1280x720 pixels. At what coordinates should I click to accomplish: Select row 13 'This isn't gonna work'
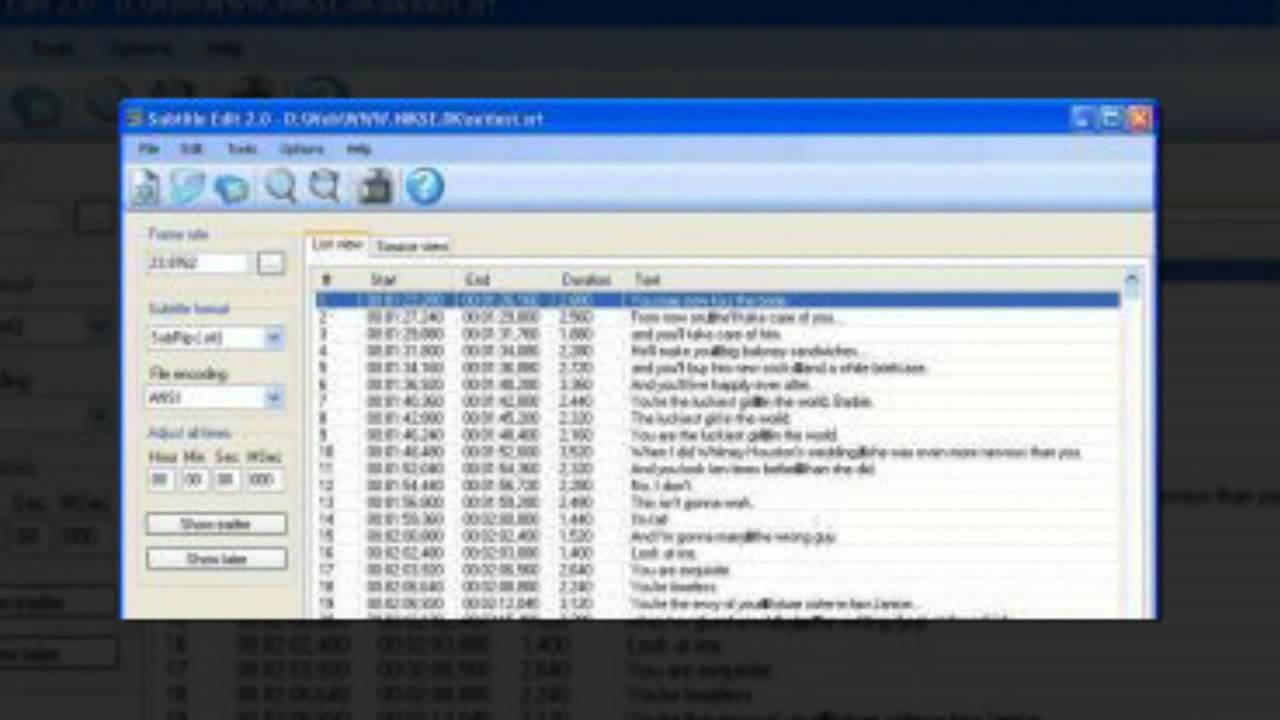(717, 502)
